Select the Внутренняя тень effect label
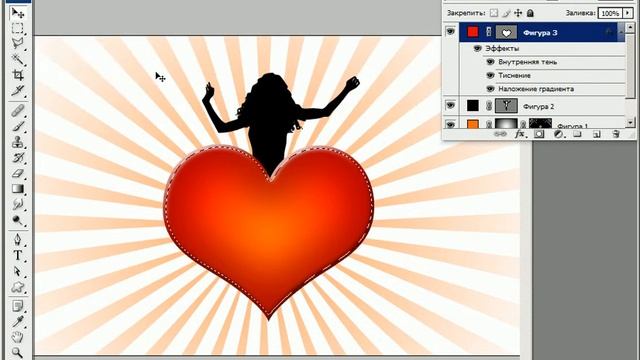 click(x=527, y=62)
